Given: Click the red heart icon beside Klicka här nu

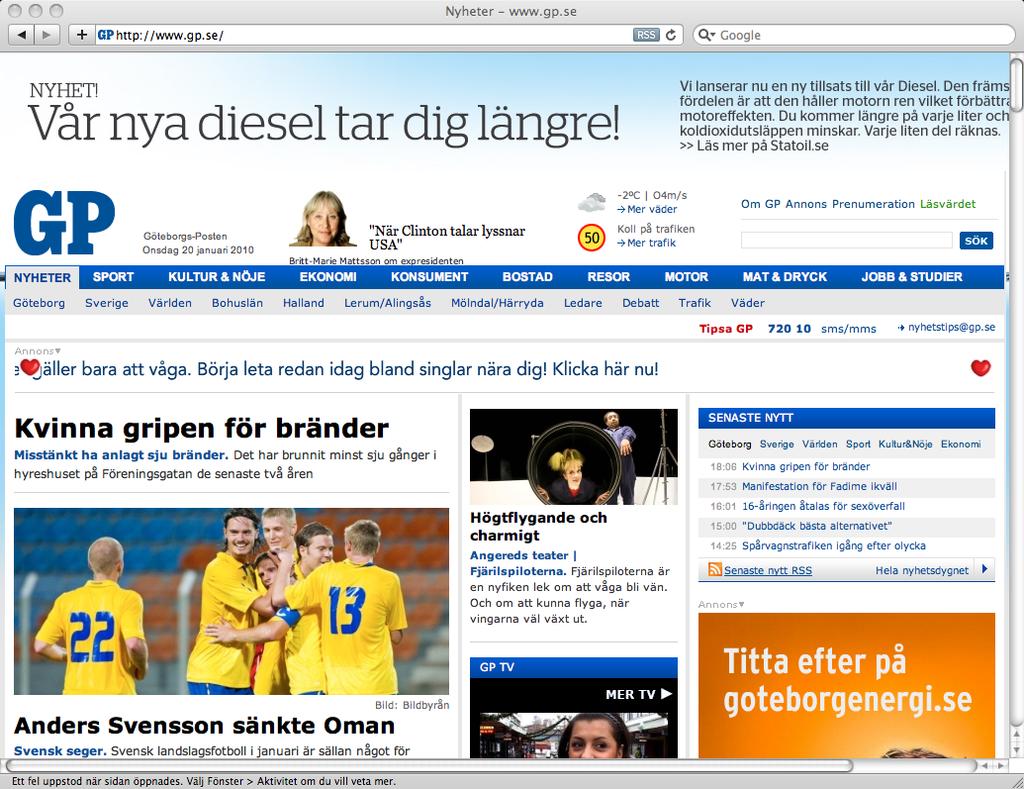Looking at the screenshot, I should click(x=980, y=368).
